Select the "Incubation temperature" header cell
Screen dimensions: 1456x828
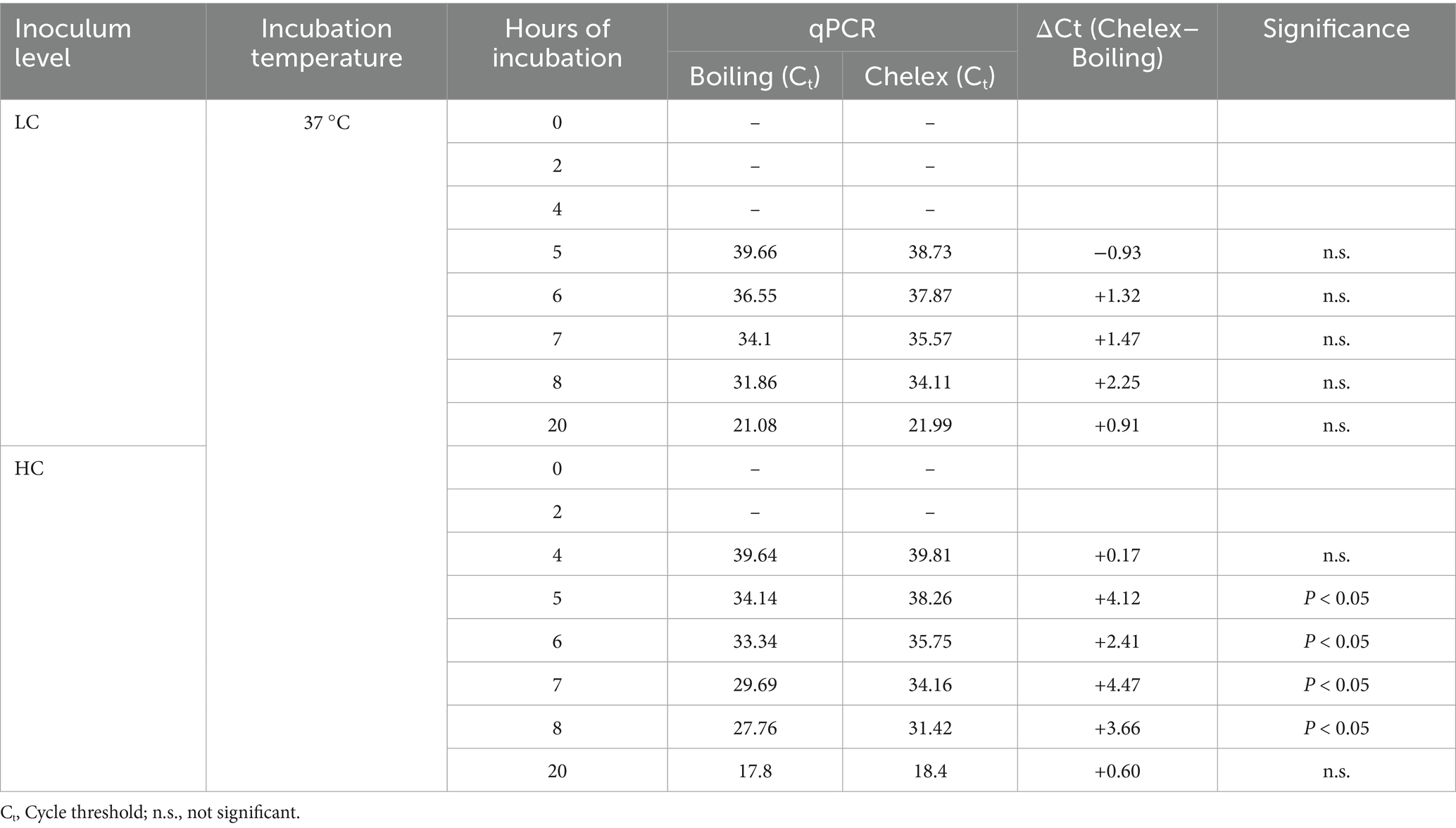(326, 43)
